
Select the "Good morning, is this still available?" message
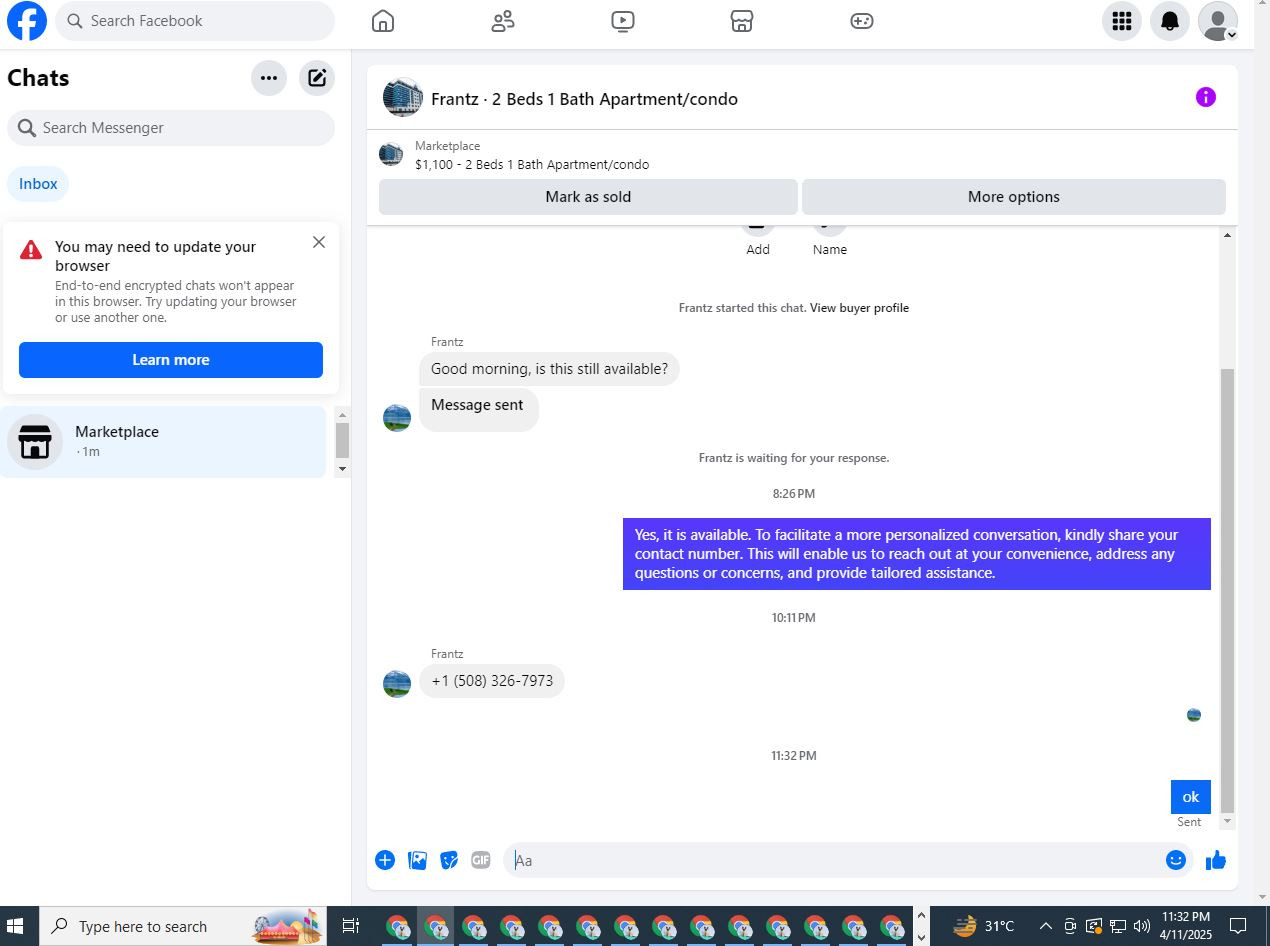pos(549,369)
